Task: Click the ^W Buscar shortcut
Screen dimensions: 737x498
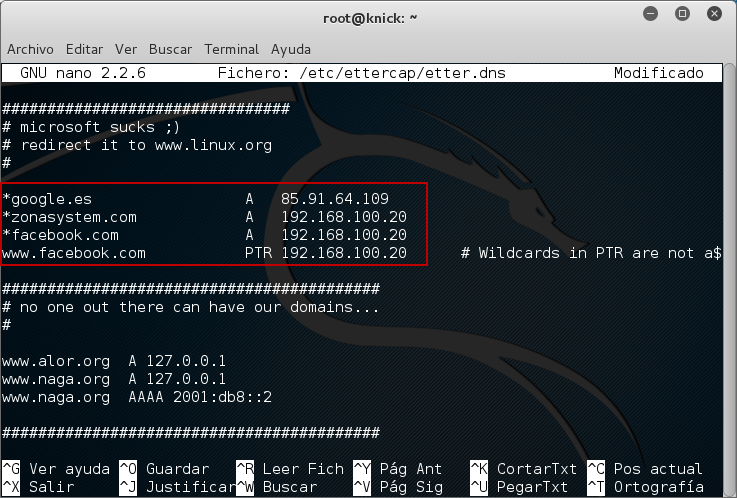Action: tap(277, 487)
